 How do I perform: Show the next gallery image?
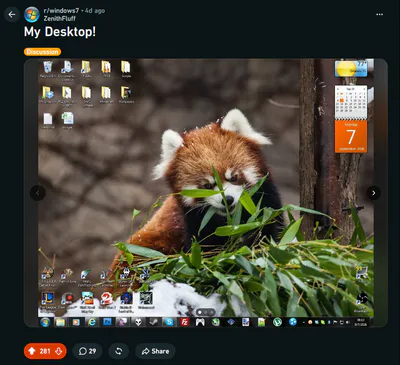(373, 193)
